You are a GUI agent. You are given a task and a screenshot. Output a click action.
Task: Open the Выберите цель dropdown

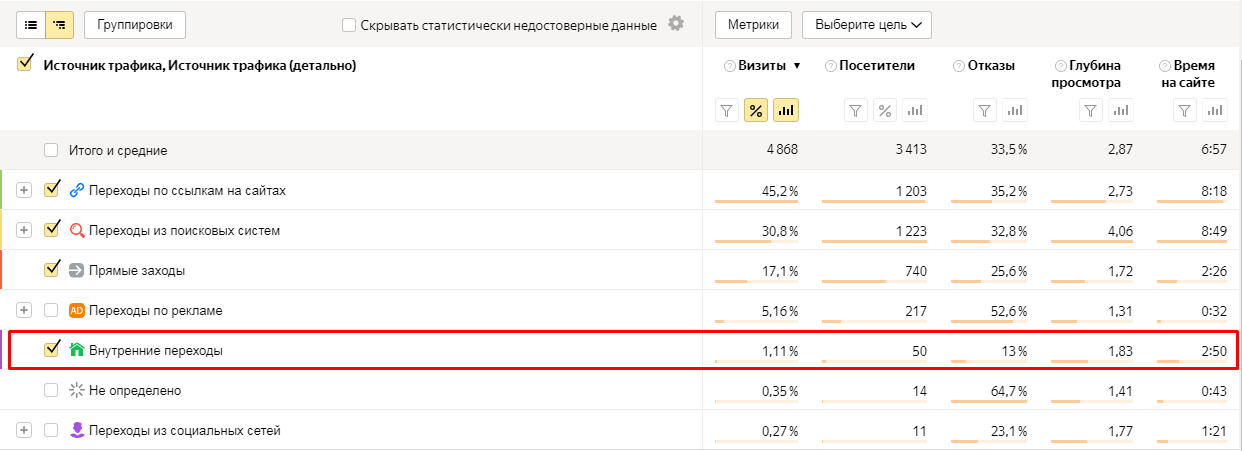point(866,25)
